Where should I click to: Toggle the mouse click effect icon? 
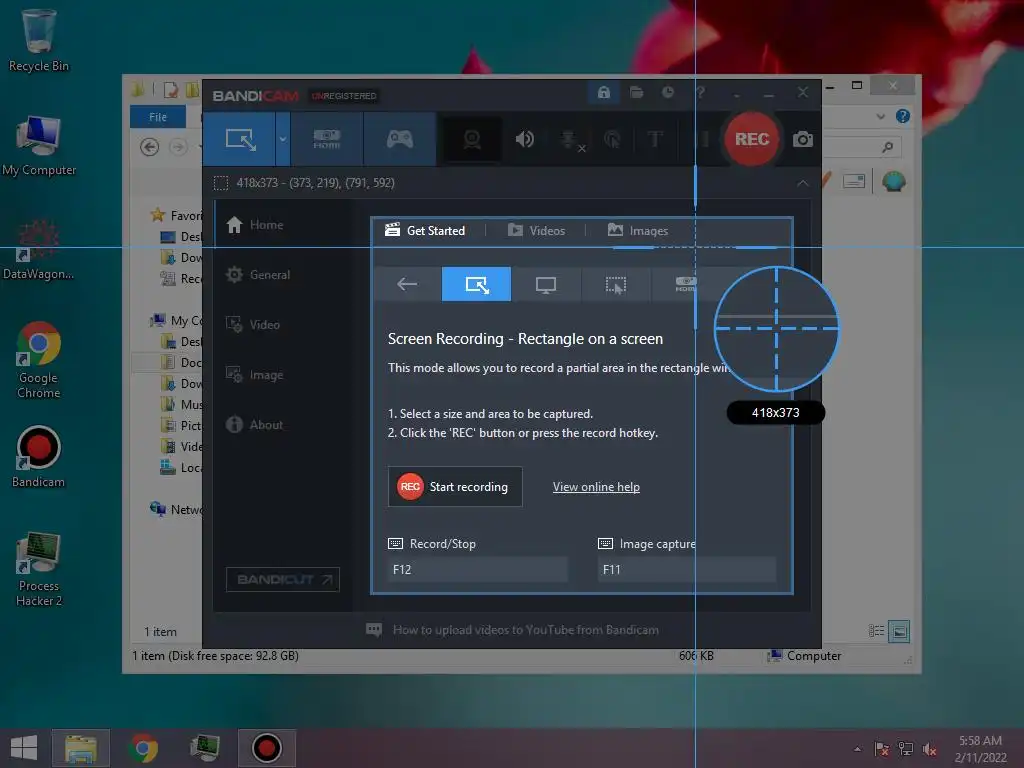(612, 139)
